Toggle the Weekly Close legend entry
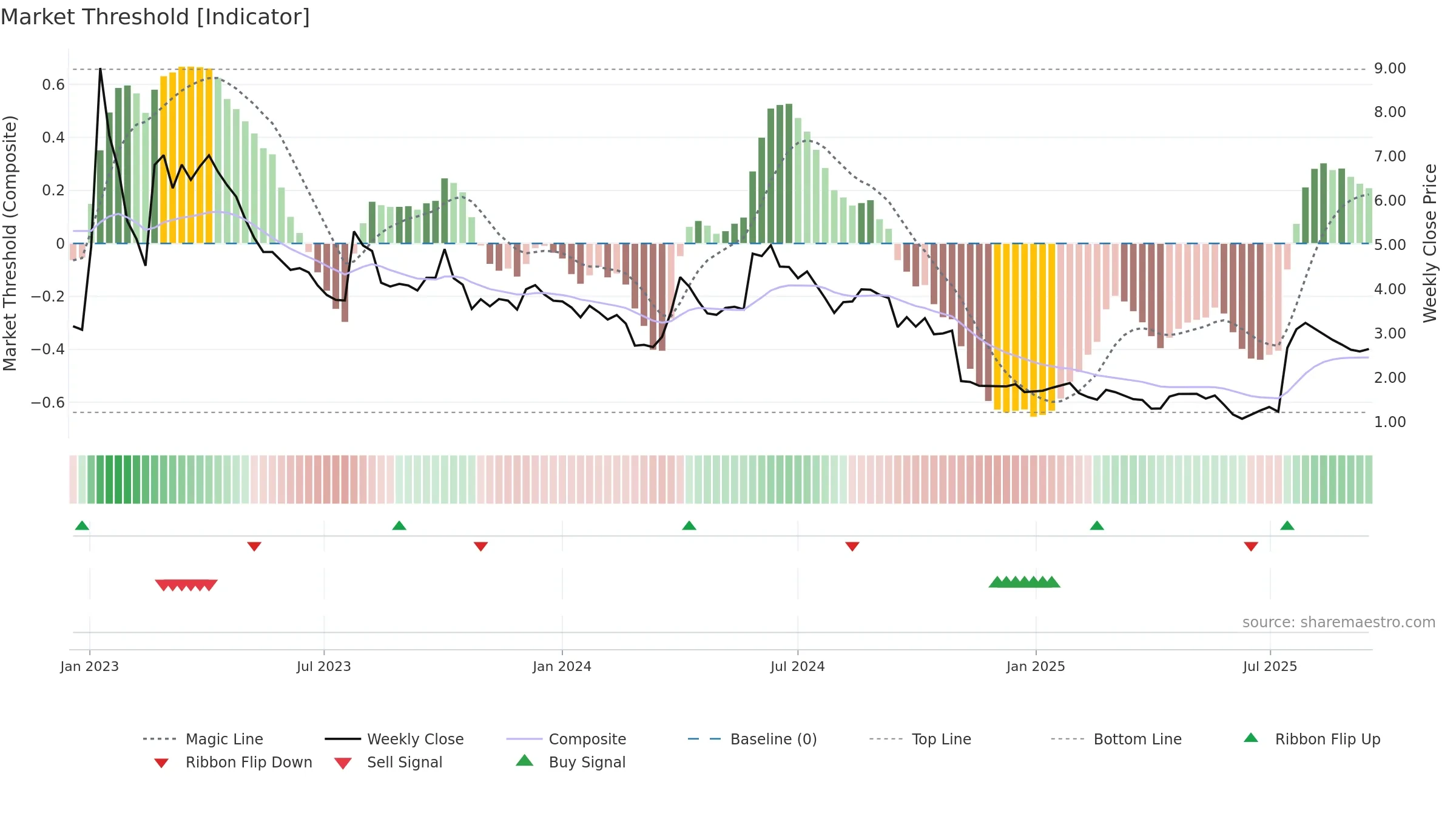The height and width of the screenshot is (819, 1456). click(x=394, y=739)
